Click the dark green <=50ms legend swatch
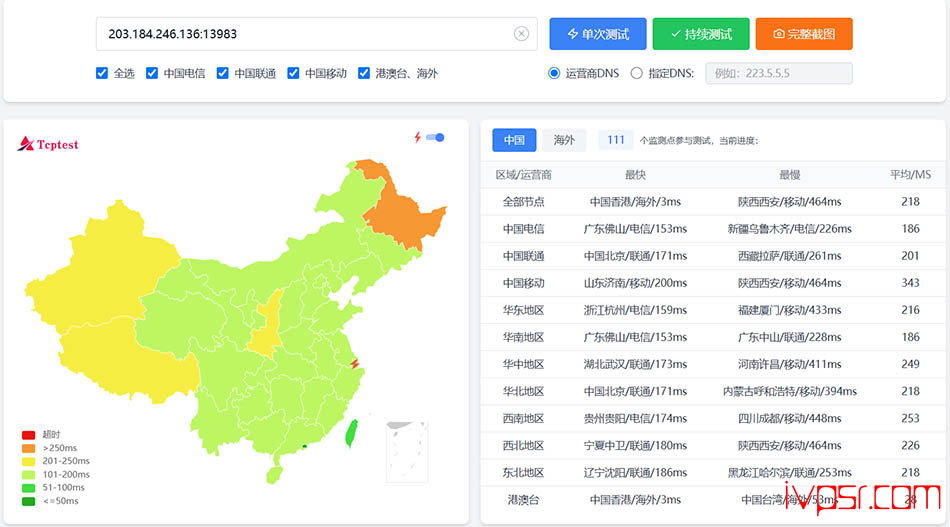The height and width of the screenshot is (527, 950). [28, 502]
